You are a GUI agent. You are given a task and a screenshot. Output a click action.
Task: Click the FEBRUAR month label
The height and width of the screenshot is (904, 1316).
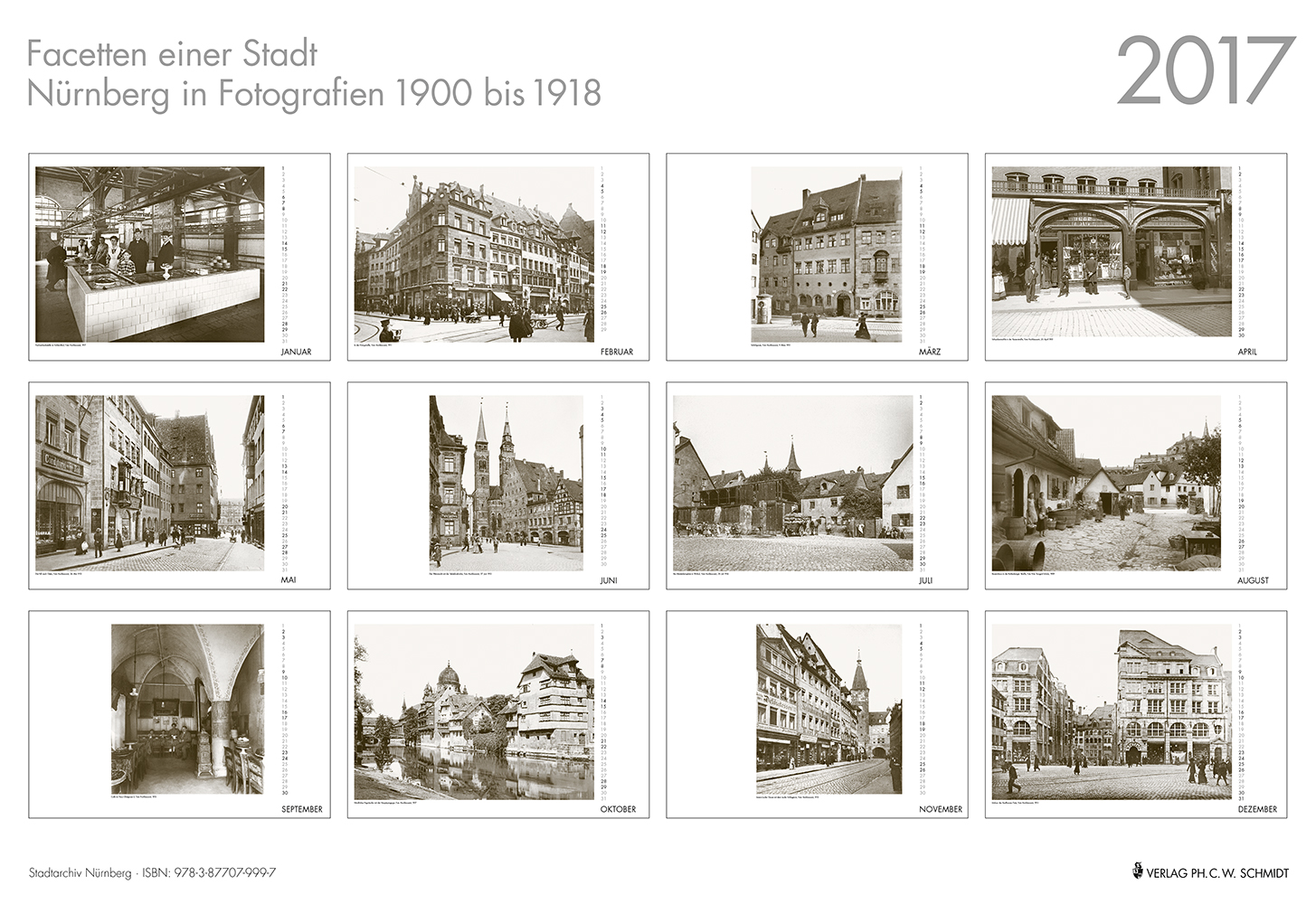point(617,352)
